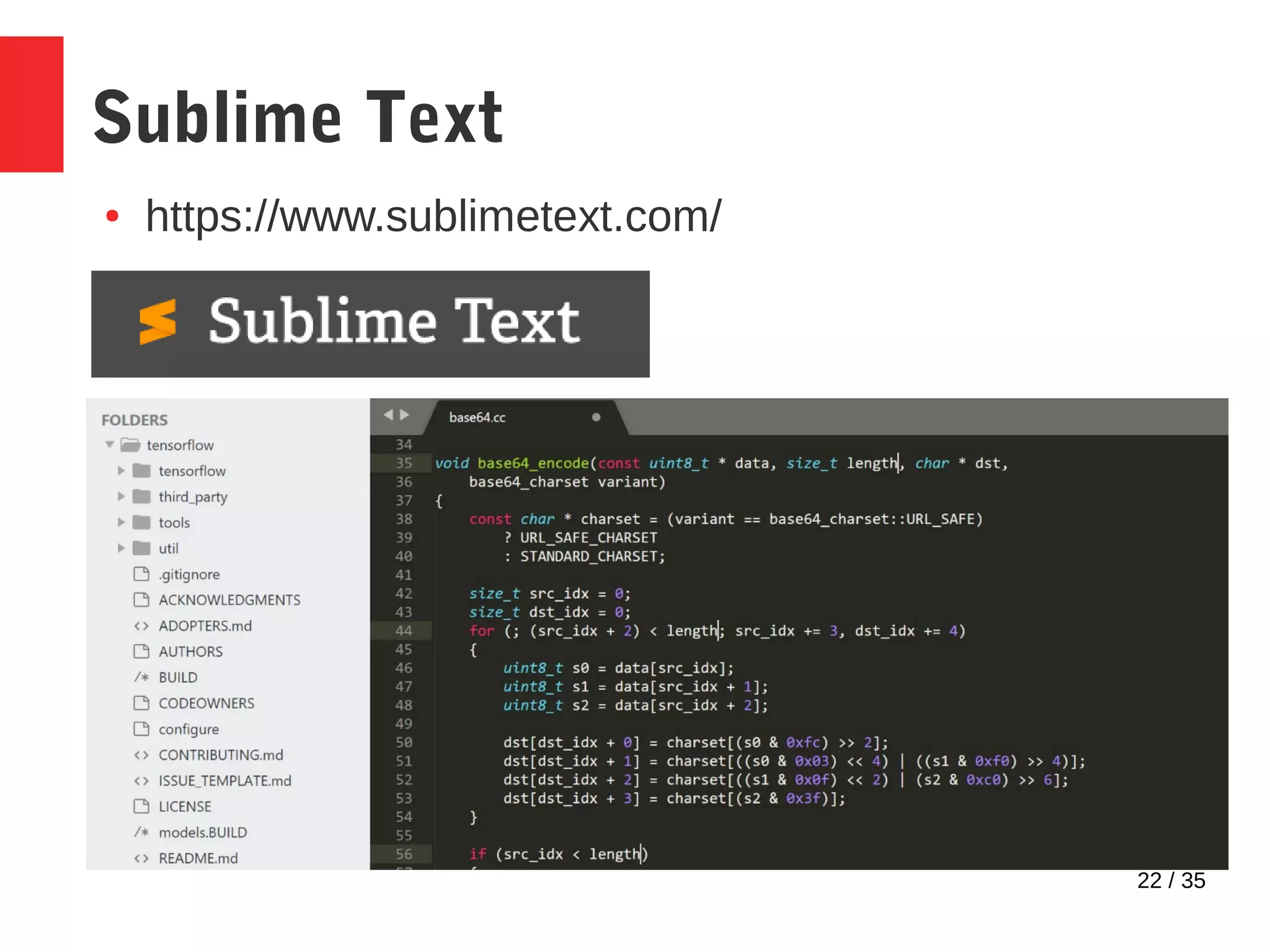This screenshot has height=952, width=1270.
Task: Go to next tab with right arrow
Action: pos(404,414)
